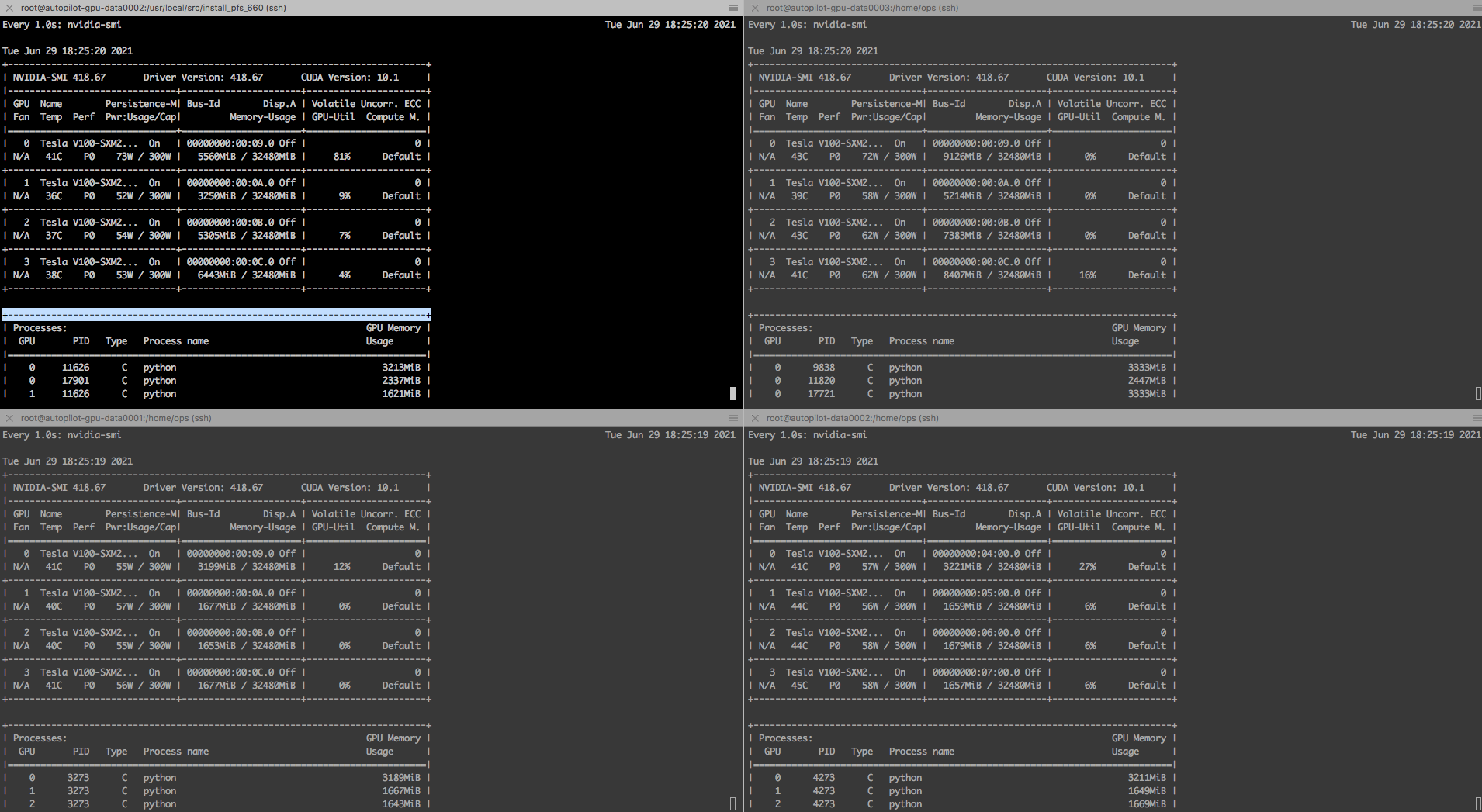Click process memory '1667MiB'
Image resolution: width=1482 pixels, height=812 pixels.
pos(401,791)
